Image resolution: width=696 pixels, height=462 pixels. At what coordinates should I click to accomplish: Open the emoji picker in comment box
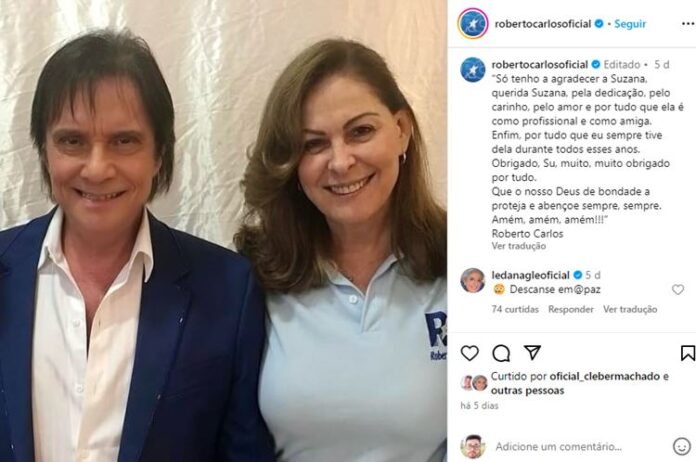point(682,446)
